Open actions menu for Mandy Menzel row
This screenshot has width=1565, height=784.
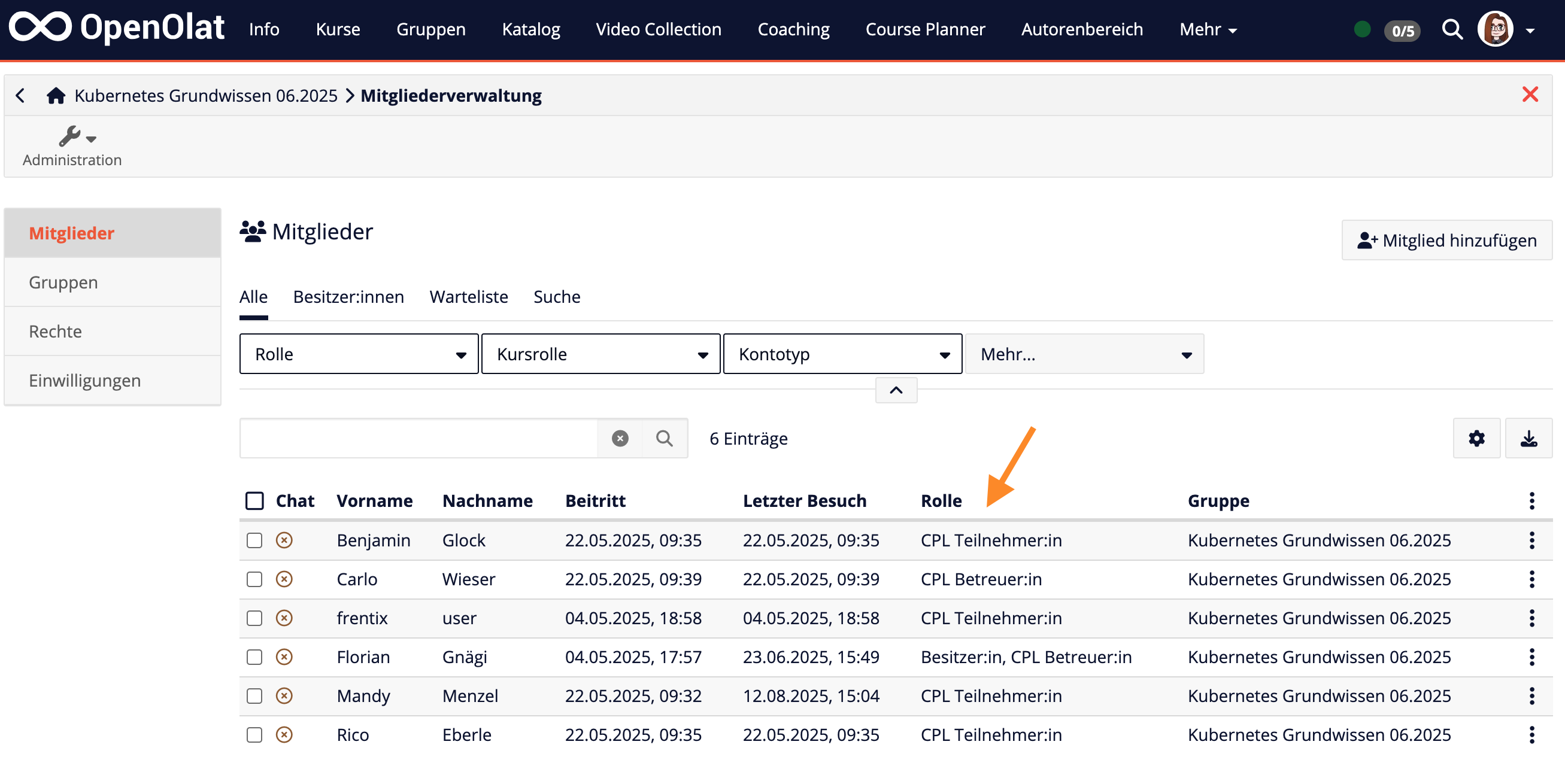coord(1531,695)
